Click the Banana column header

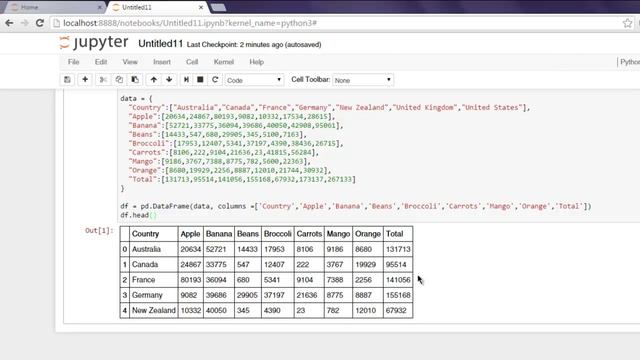coord(219,234)
